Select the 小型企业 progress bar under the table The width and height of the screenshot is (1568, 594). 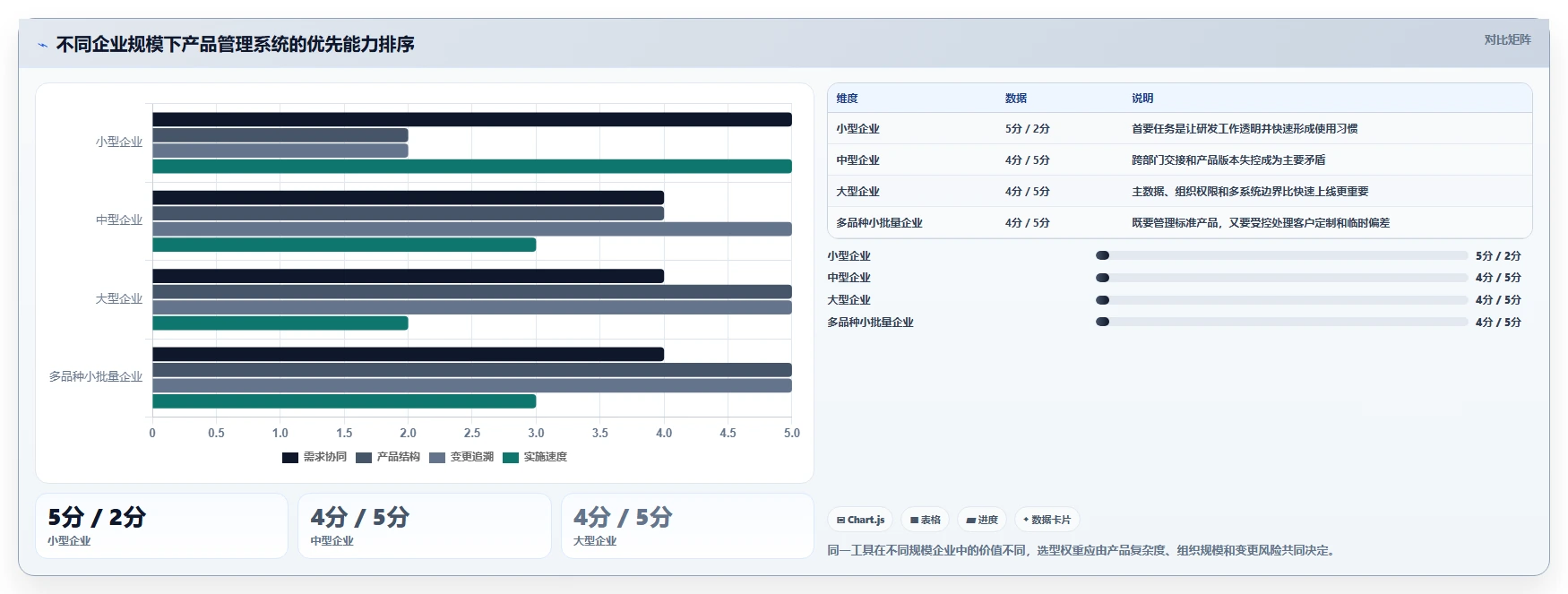coord(1282,255)
